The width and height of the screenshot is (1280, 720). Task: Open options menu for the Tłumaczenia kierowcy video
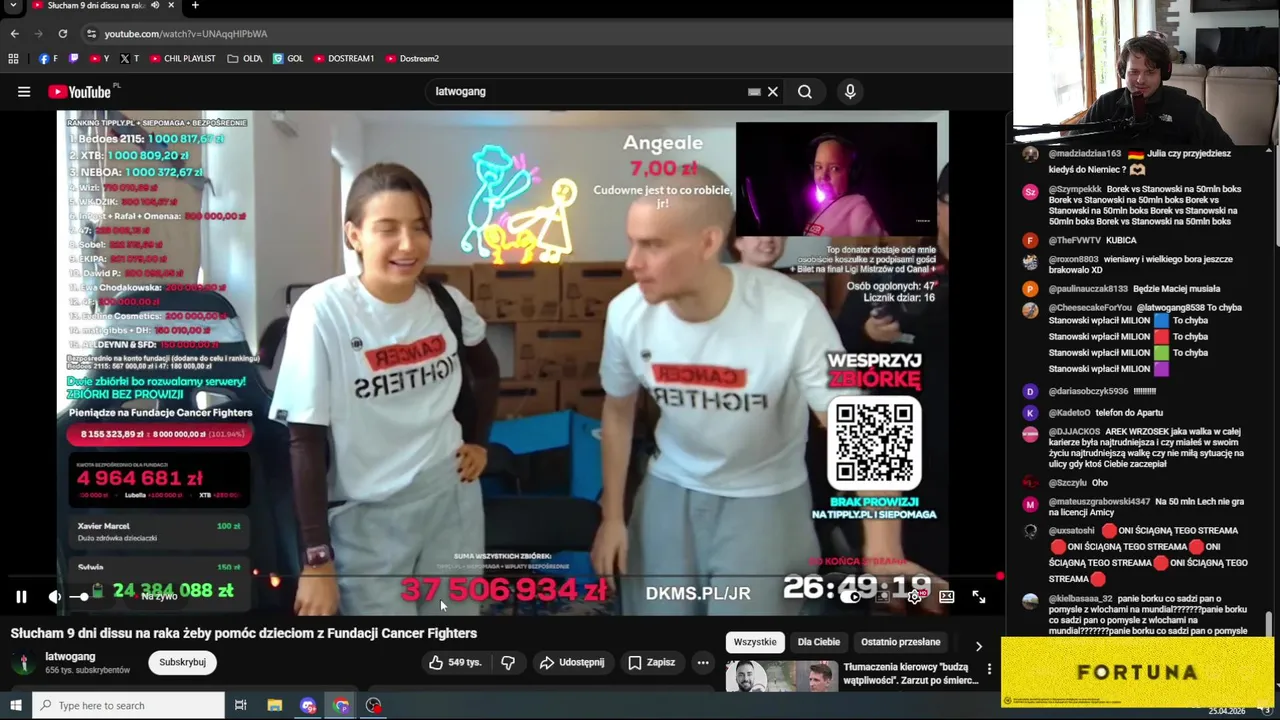989,669
